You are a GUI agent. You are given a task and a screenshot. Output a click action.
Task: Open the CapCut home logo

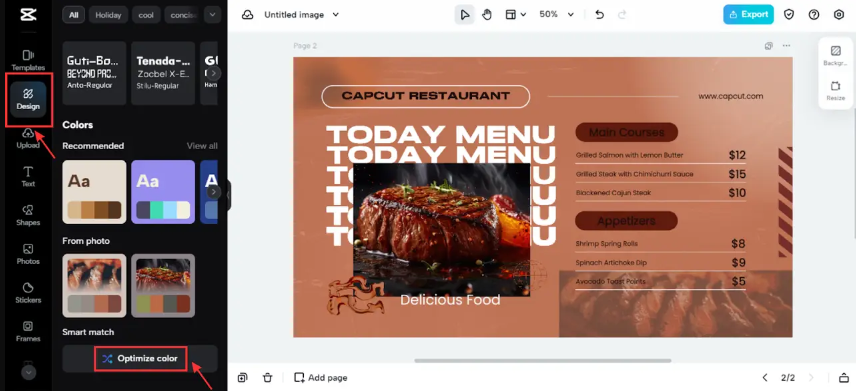pyautogui.click(x=28, y=15)
